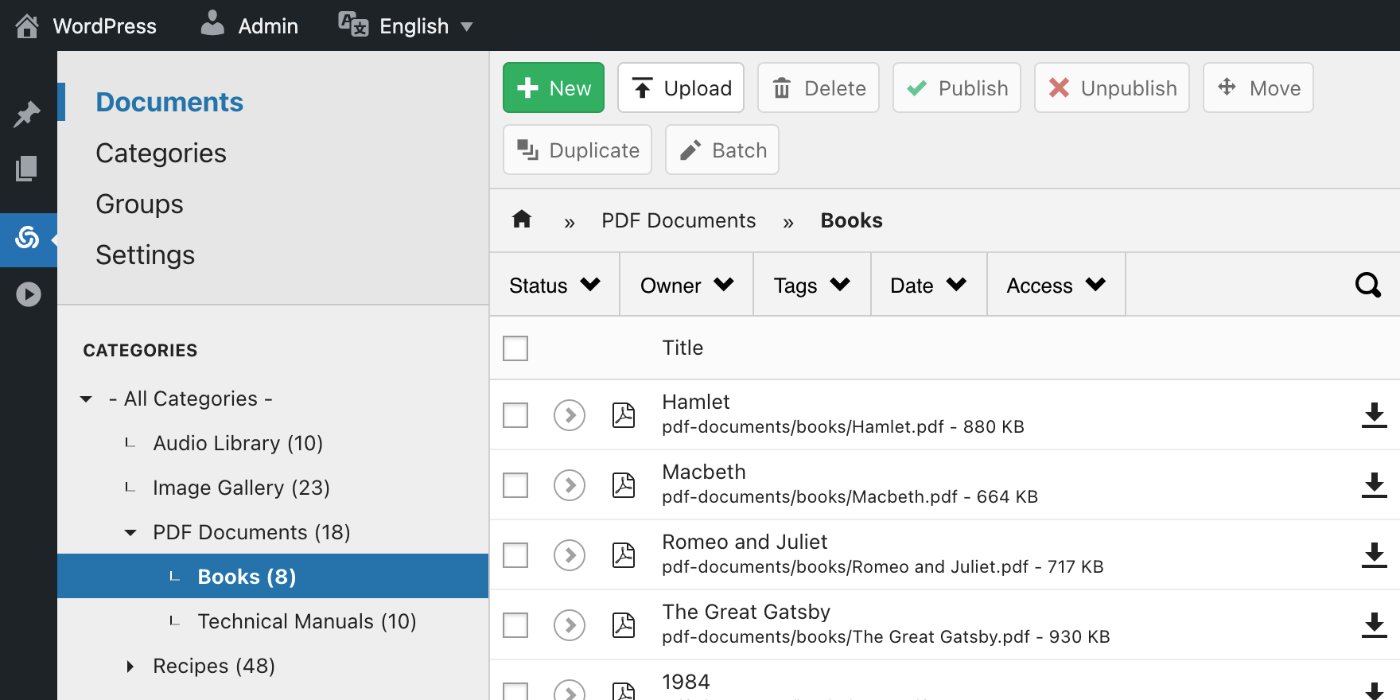1400x700 pixels.
Task: Expand details arrow for Romeo and Juliet
Action: pos(569,554)
